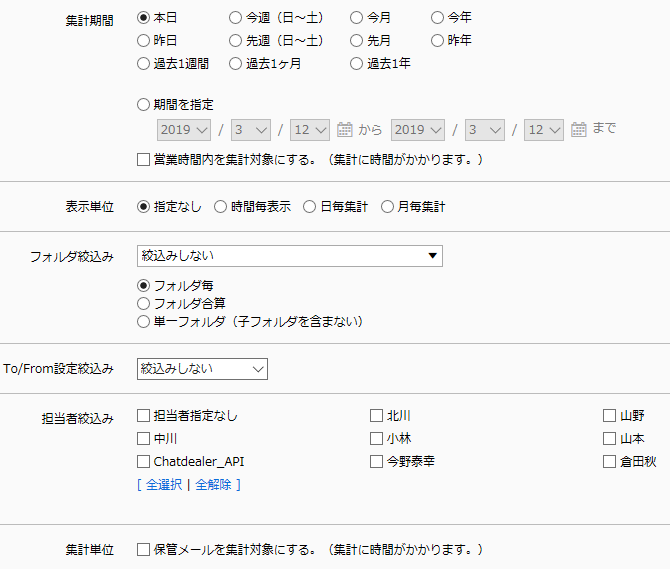Choose 月毎集計 display unit
The height and width of the screenshot is (569, 670).
point(387,207)
